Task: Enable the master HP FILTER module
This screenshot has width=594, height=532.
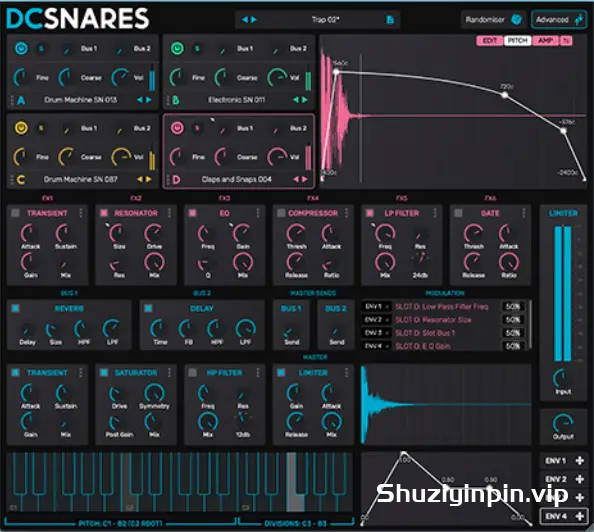Action: (x=192, y=372)
